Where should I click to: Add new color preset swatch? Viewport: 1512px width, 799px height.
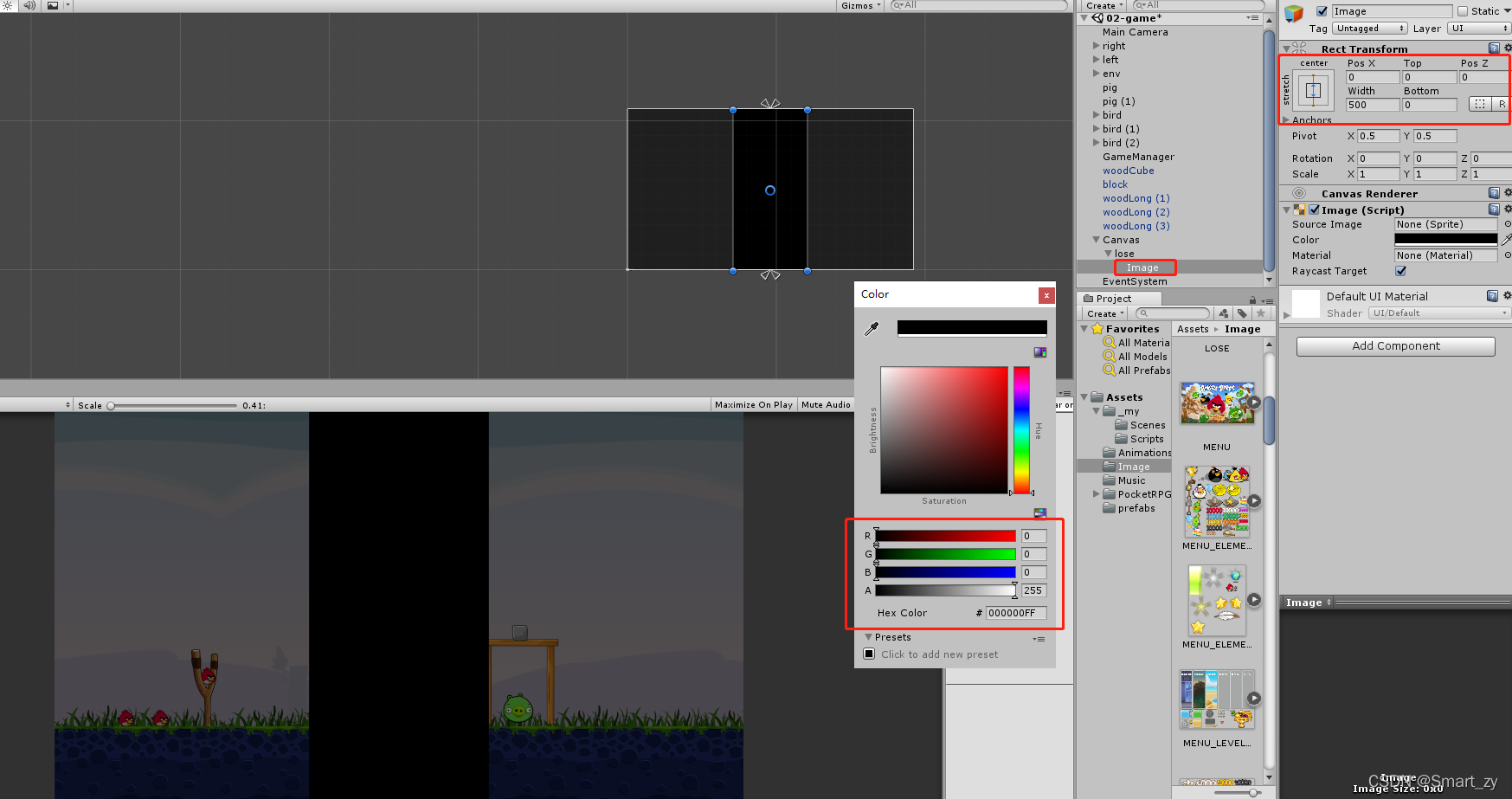(x=869, y=654)
